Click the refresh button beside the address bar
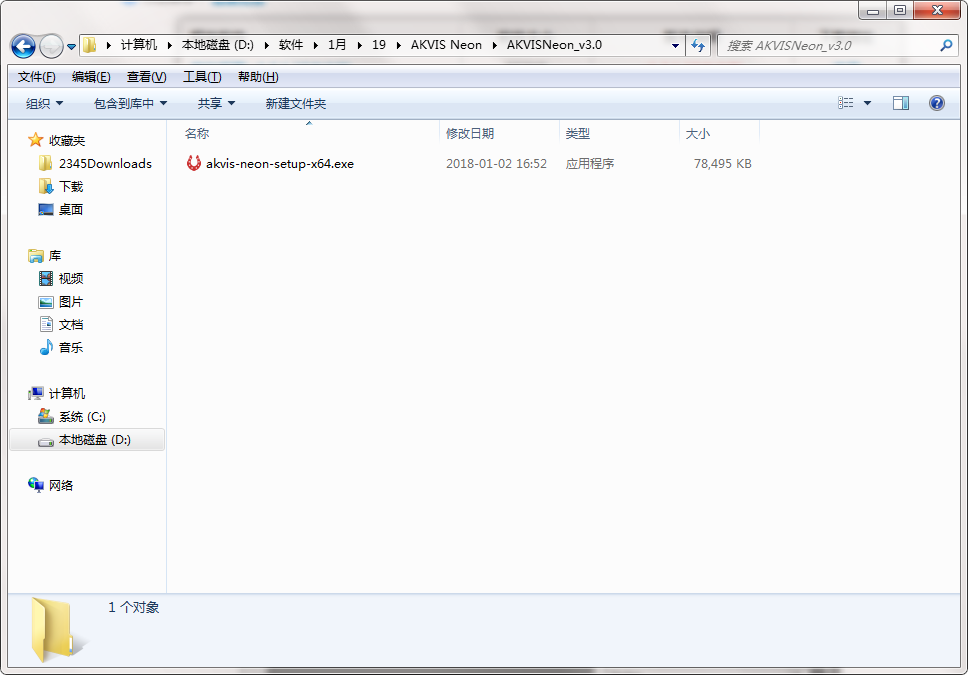The width and height of the screenshot is (968, 675). (x=698, y=45)
